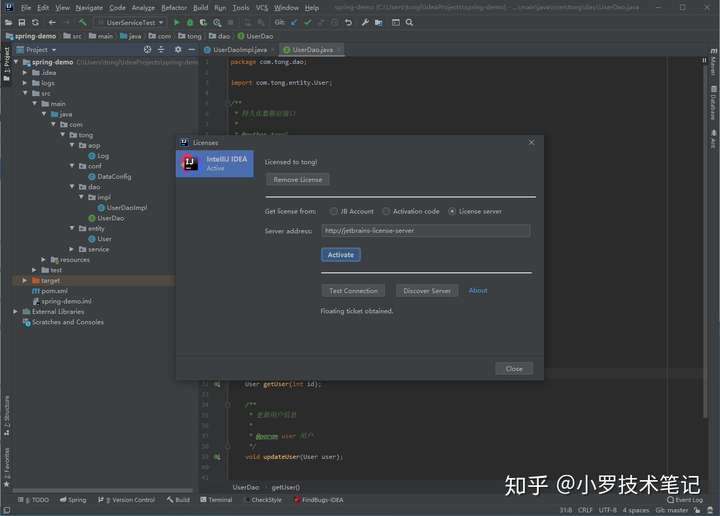Collapse the src folder

tap(25, 93)
